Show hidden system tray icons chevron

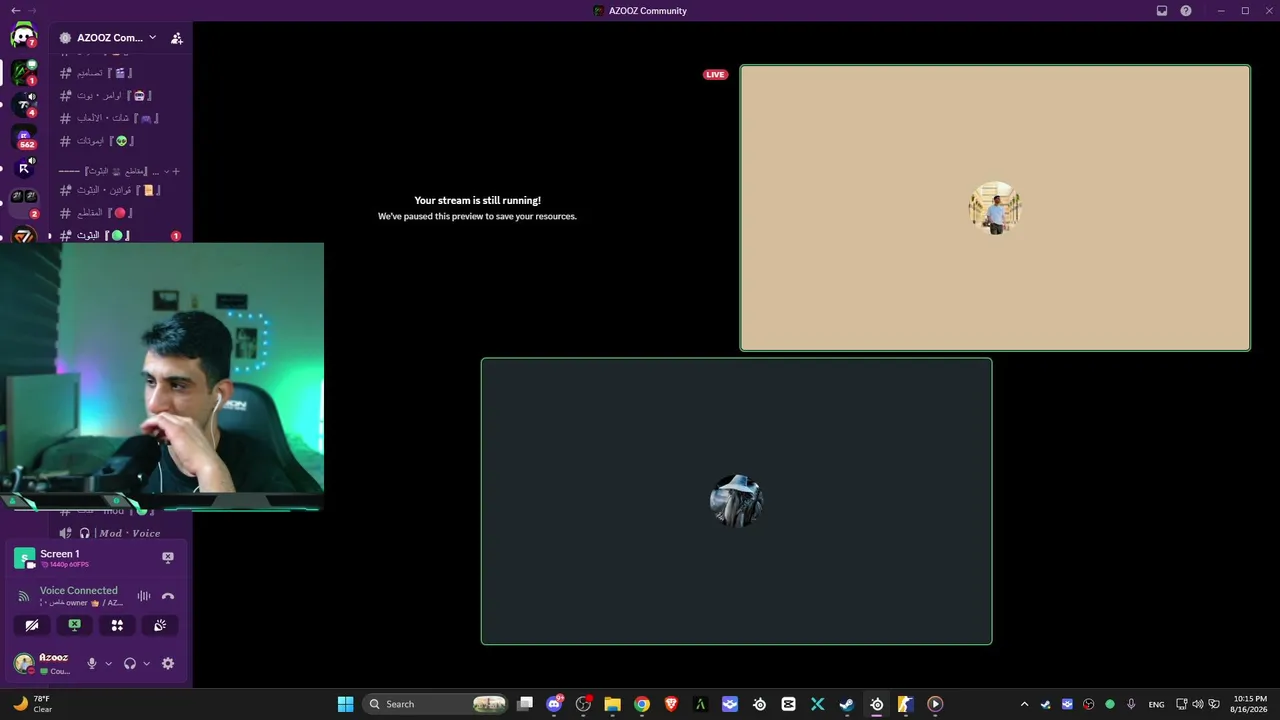coord(1024,704)
